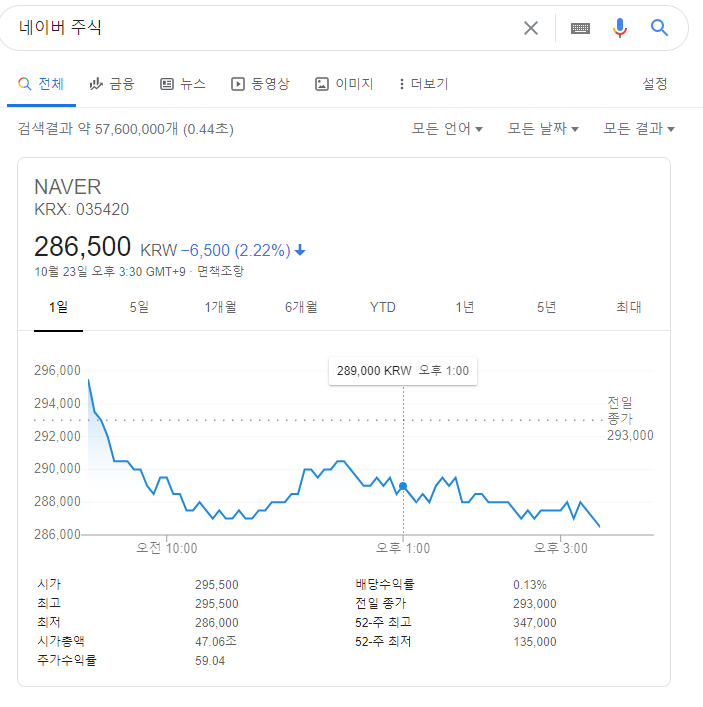Image resolution: width=703 pixels, height=707 pixels.
Task: Click the 오전 10:00 axis label
Action: pyautogui.click(x=167, y=548)
